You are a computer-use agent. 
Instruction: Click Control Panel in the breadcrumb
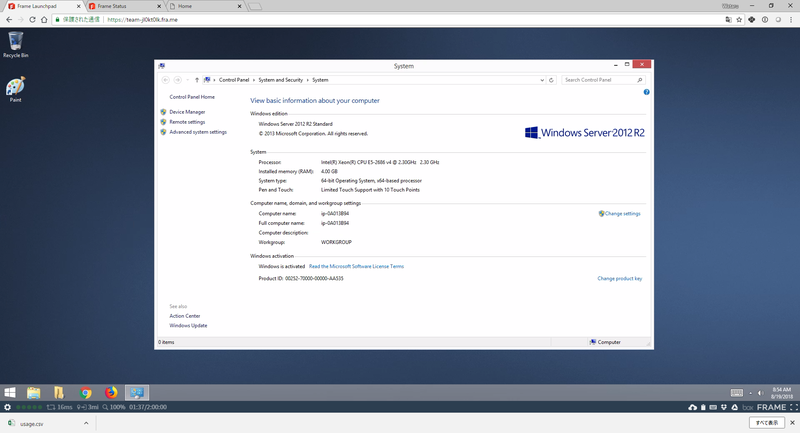[234, 80]
